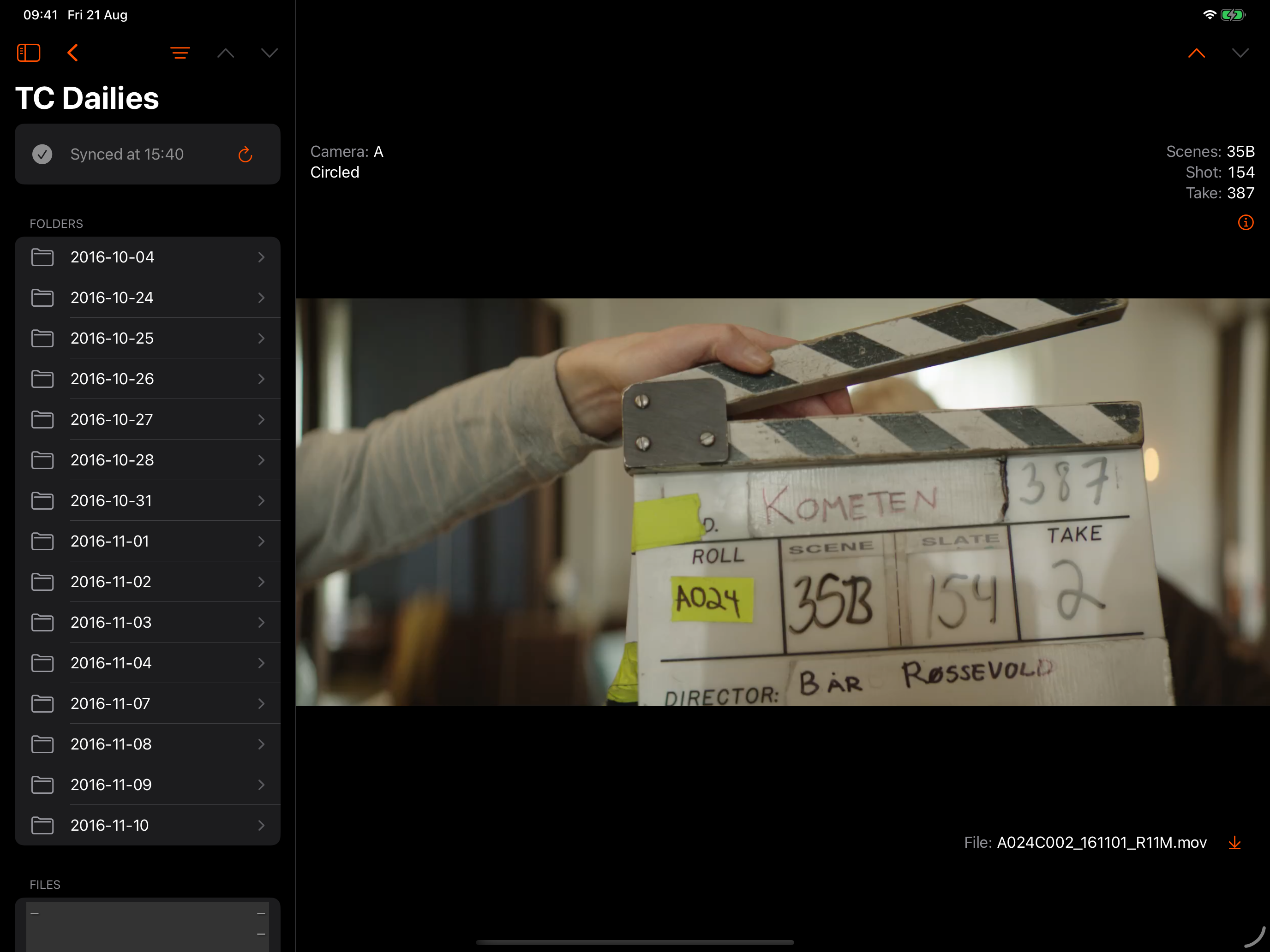Click the battery status icon
The image size is (1270, 952).
(x=1233, y=14)
